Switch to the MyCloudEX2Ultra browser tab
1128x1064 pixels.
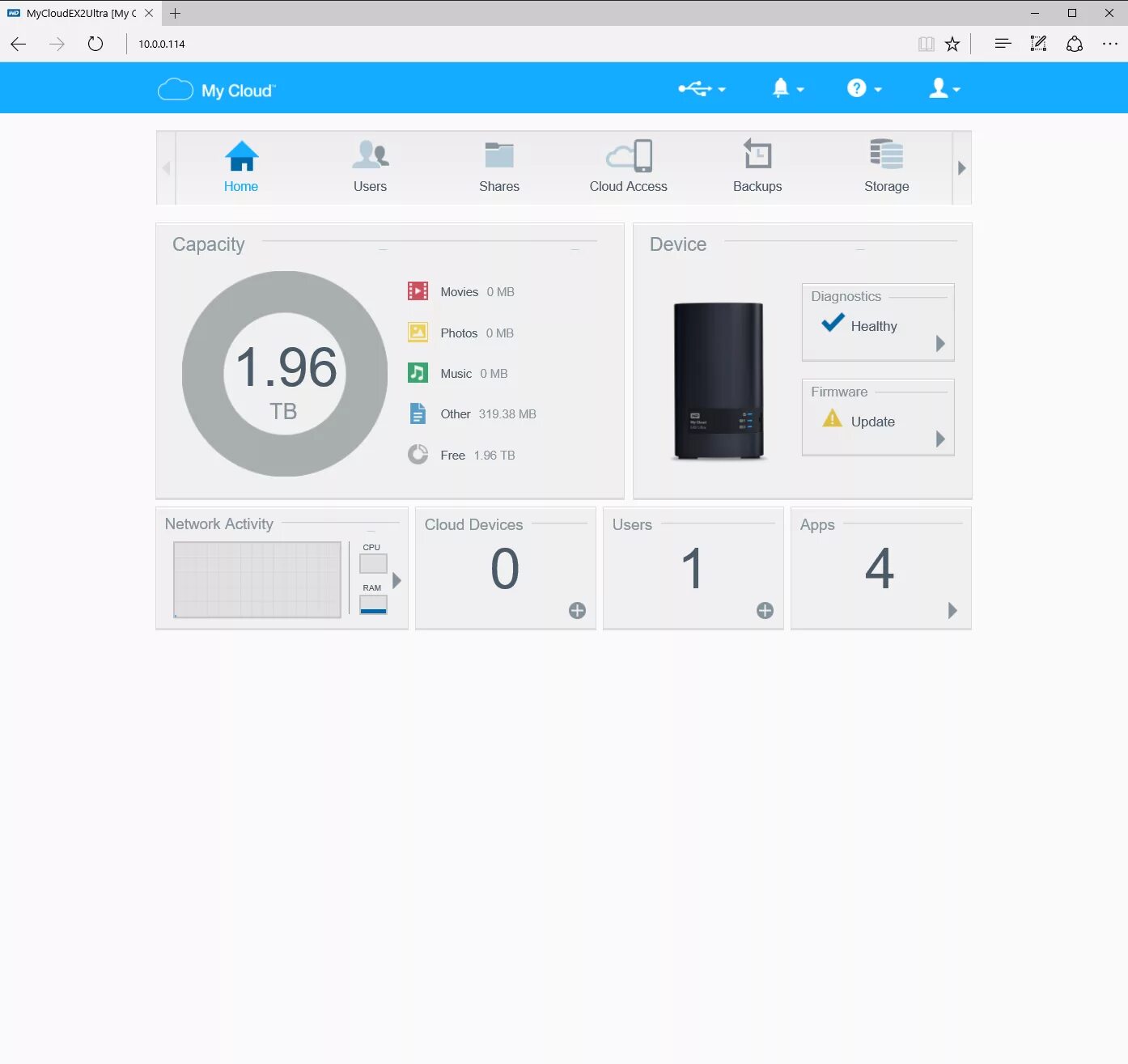(77, 13)
